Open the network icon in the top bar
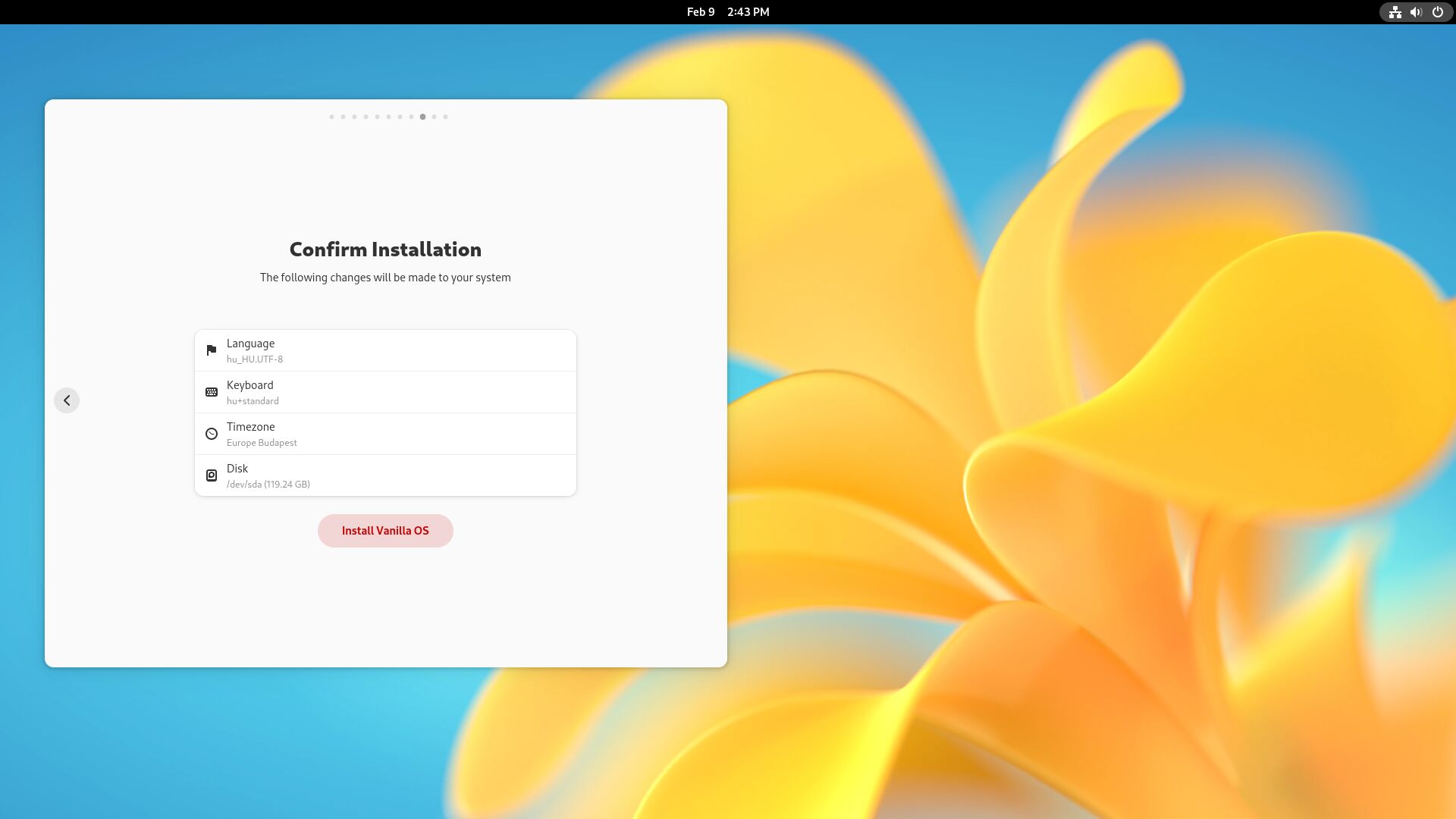Viewport: 1456px width, 819px height. pos(1395,12)
